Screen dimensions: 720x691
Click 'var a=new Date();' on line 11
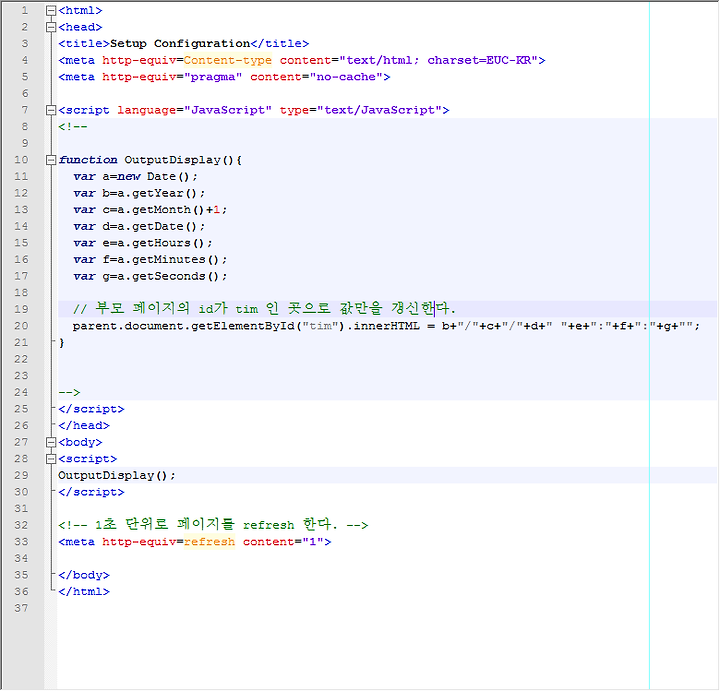pyautogui.click(x=135, y=176)
